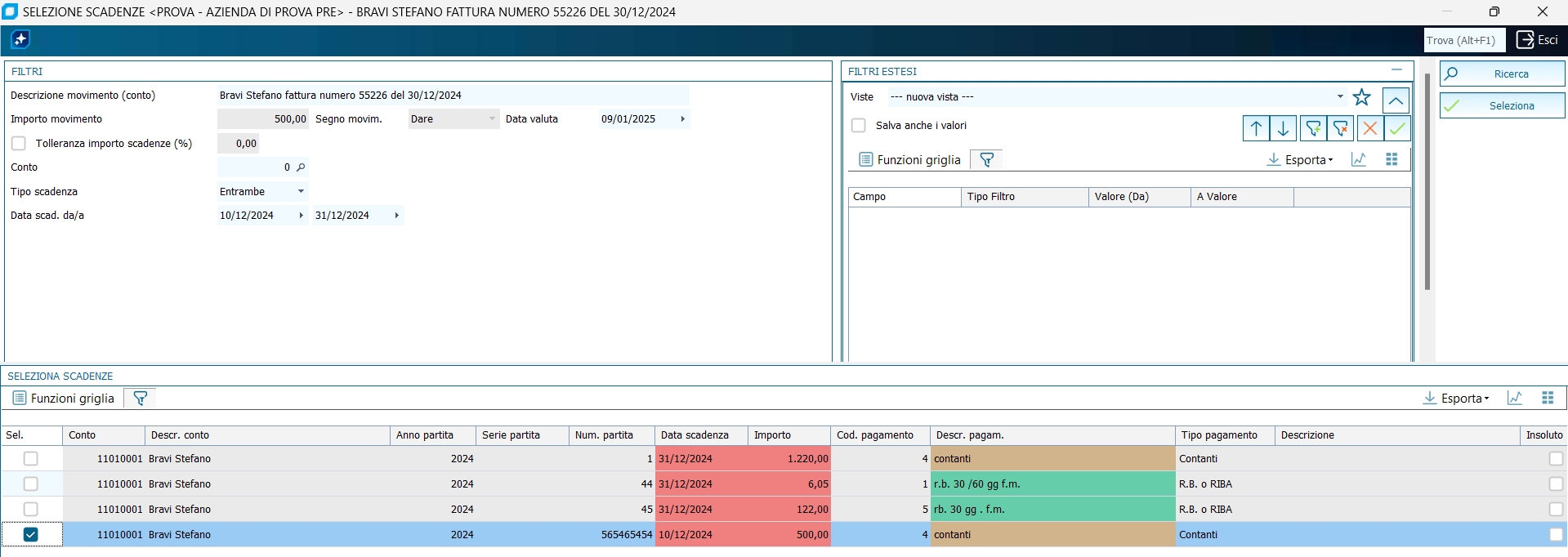Uncheck the selected row with partita 565465454
The height and width of the screenshot is (557, 1568).
point(31,535)
